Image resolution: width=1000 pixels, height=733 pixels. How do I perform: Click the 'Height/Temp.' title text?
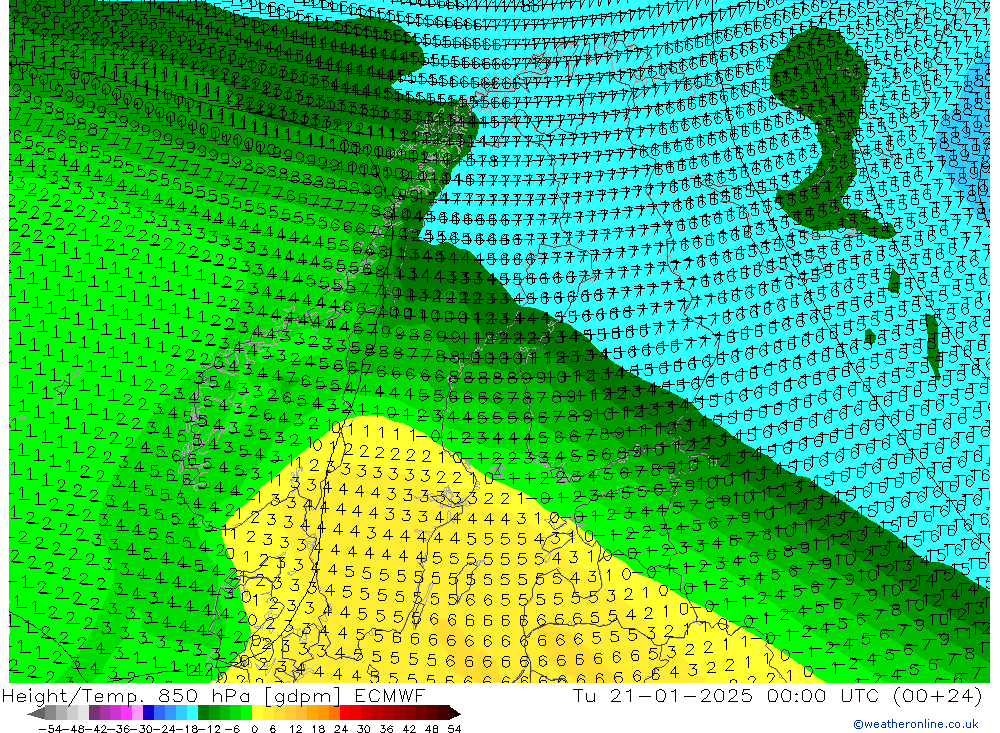coord(73,696)
